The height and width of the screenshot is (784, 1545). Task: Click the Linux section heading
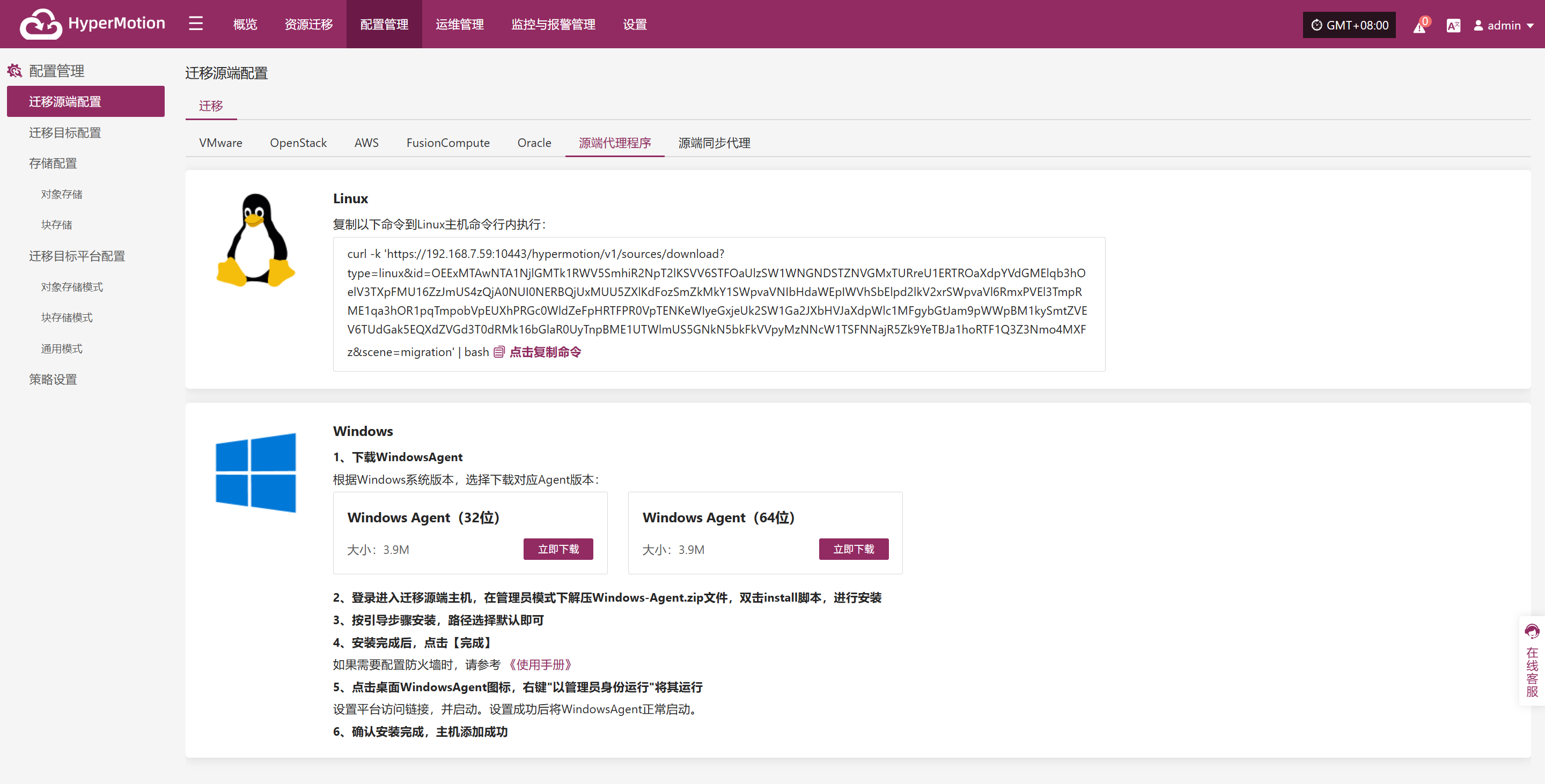point(350,198)
